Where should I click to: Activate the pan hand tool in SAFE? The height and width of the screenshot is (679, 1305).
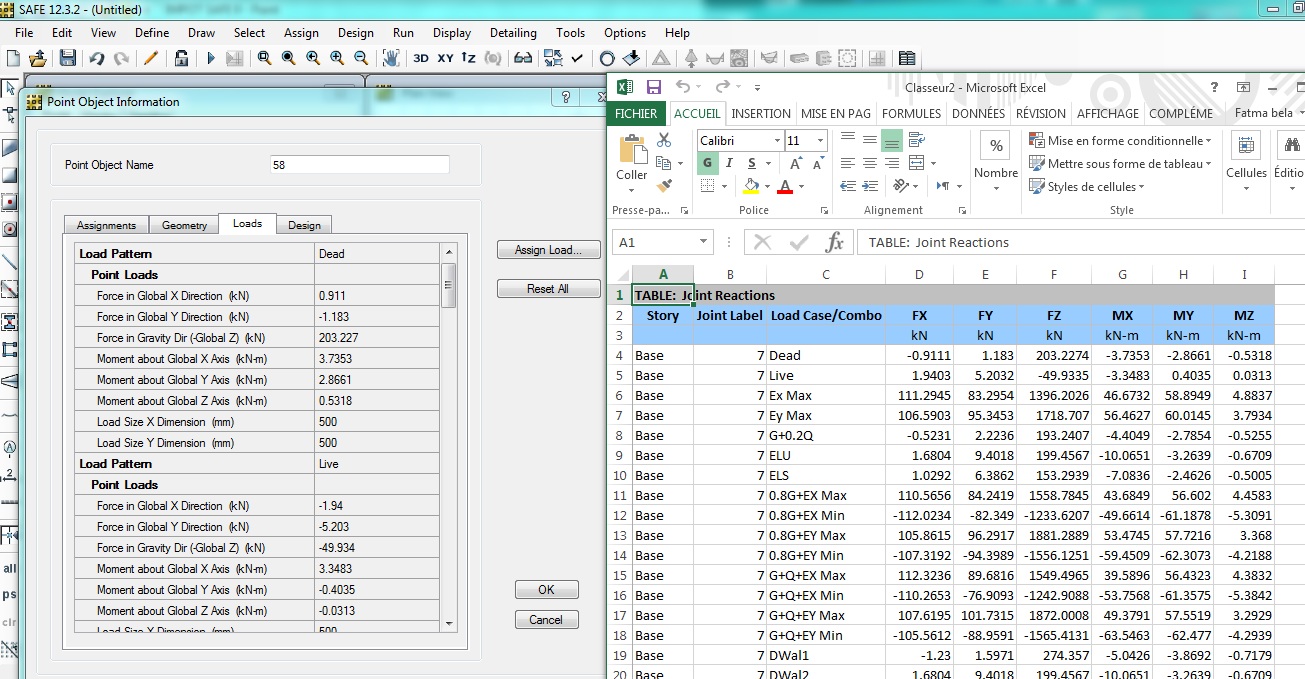pos(391,58)
